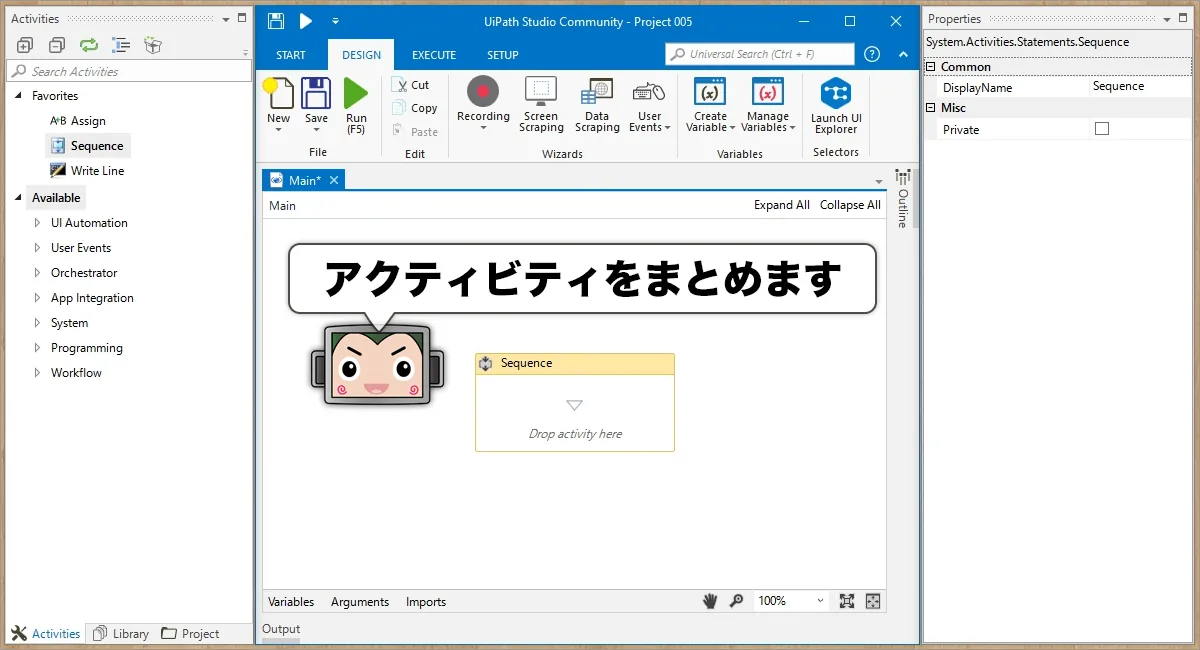Click the Recording wizard button

point(483,104)
